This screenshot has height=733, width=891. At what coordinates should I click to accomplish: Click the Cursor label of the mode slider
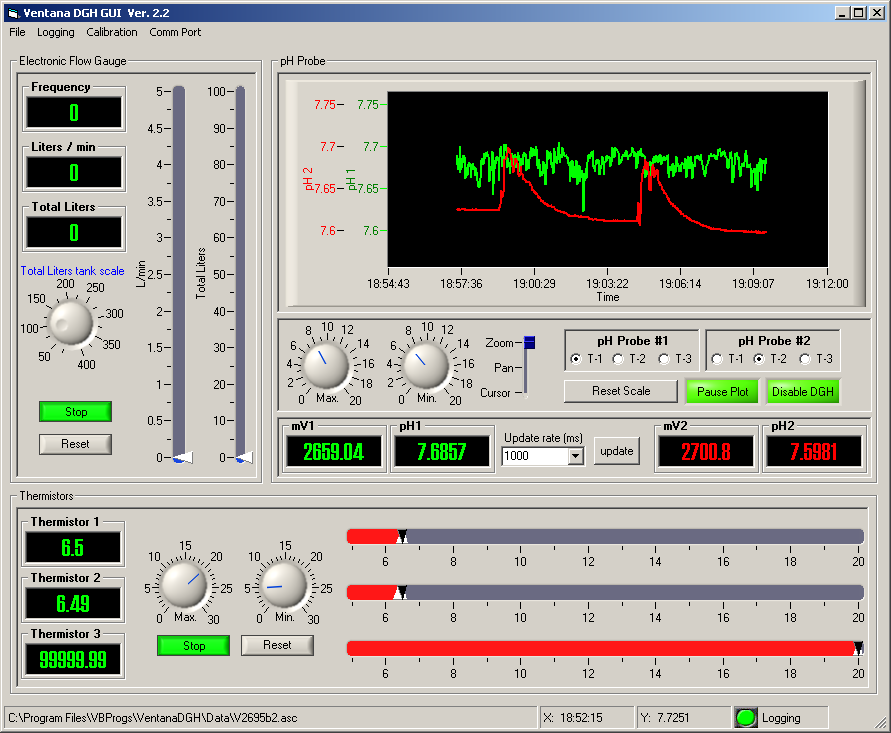[x=496, y=393]
